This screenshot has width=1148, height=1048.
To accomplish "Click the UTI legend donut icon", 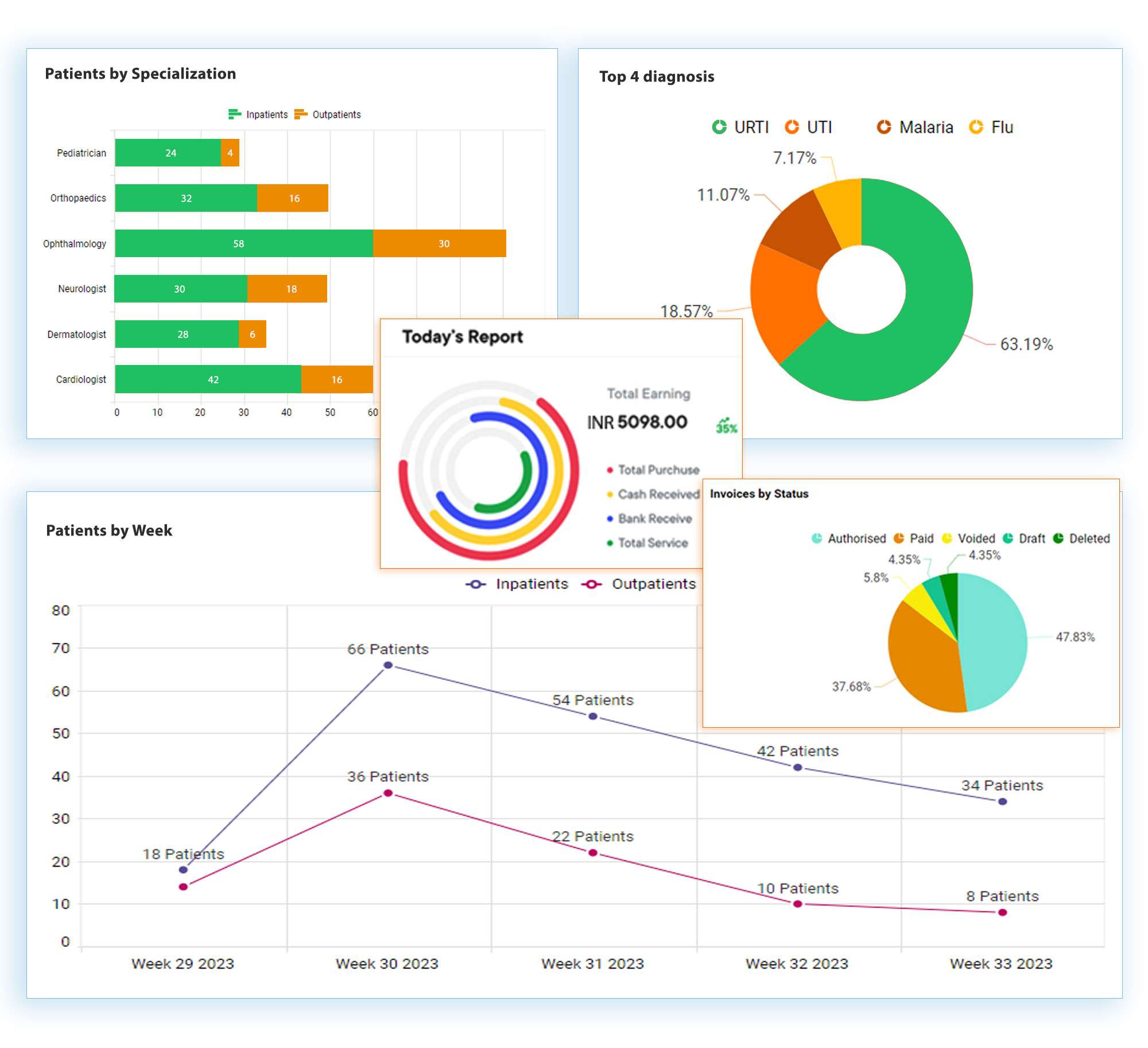I will [792, 127].
